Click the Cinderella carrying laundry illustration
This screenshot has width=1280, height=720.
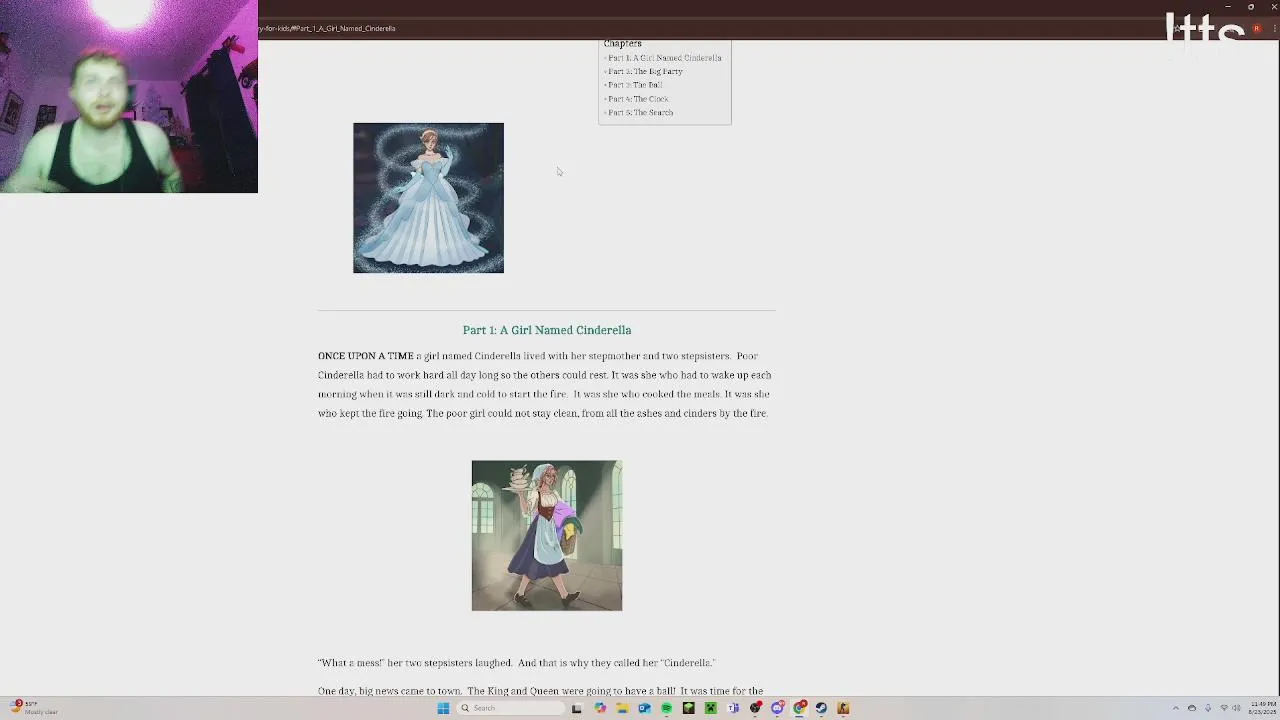point(547,536)
